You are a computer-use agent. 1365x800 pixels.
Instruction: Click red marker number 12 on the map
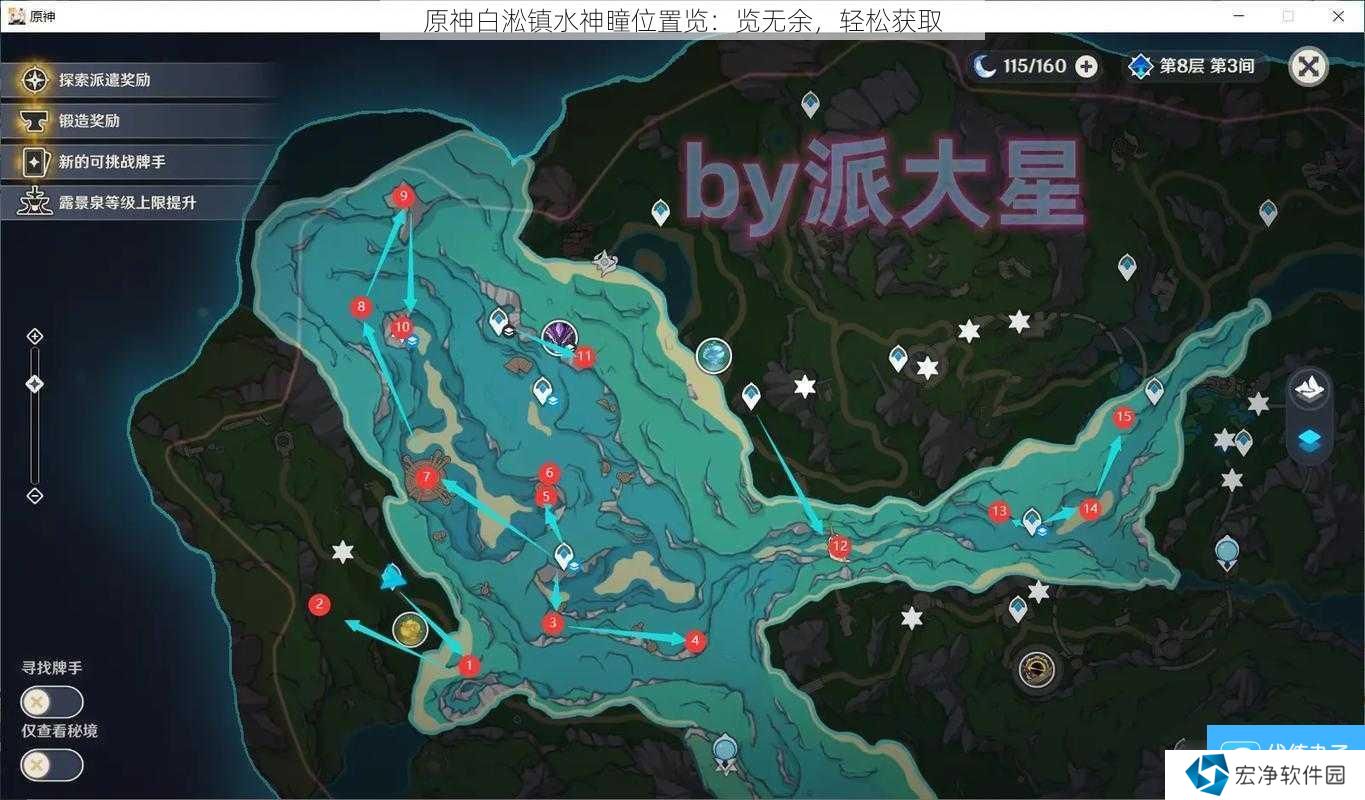(x=839, y=546)
